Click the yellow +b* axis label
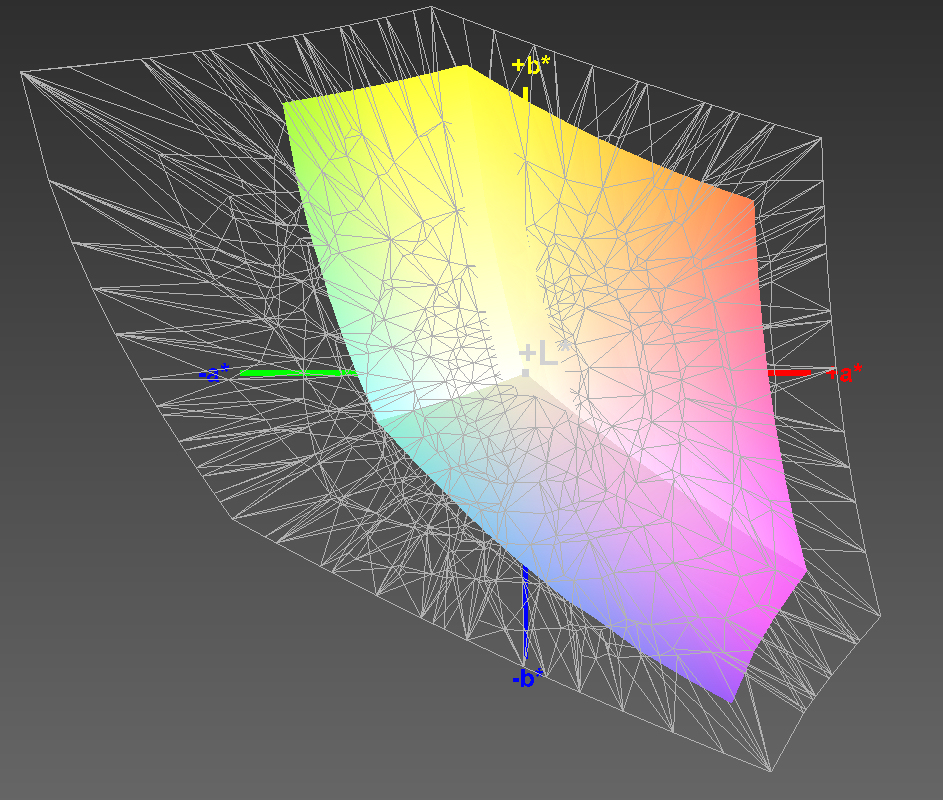Screen dimensions: 943x800 point(530,67)
